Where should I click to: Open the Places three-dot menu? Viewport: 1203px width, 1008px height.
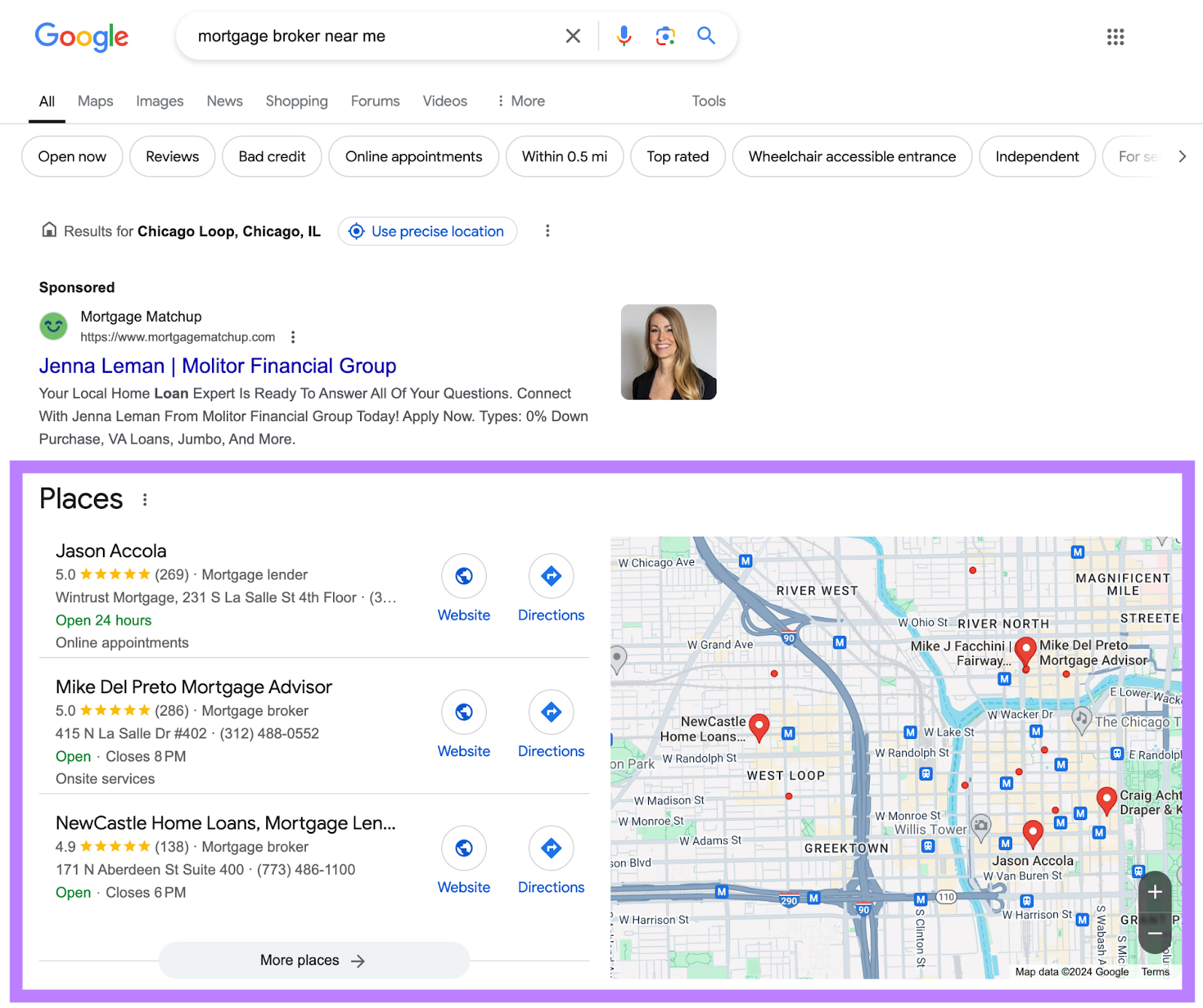pyautogui.click(x=144, y=499)
